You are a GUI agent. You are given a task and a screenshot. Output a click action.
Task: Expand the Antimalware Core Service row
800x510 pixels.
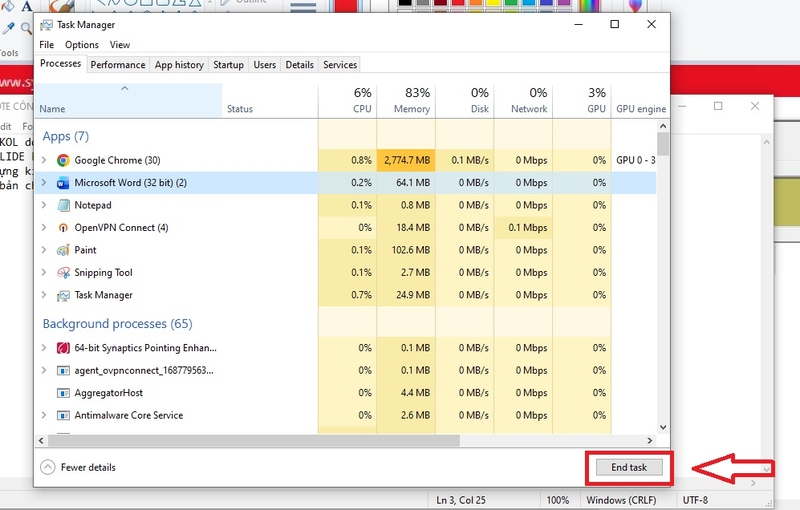point(44,415)
